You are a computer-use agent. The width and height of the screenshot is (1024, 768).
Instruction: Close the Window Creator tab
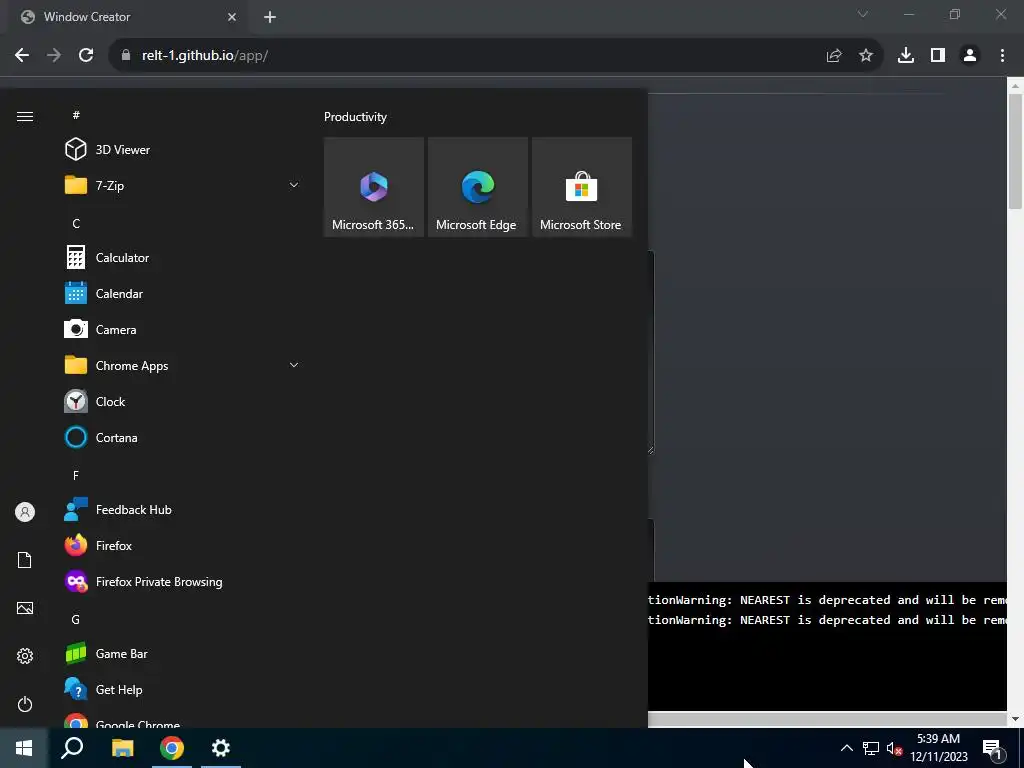coord(232,17)
